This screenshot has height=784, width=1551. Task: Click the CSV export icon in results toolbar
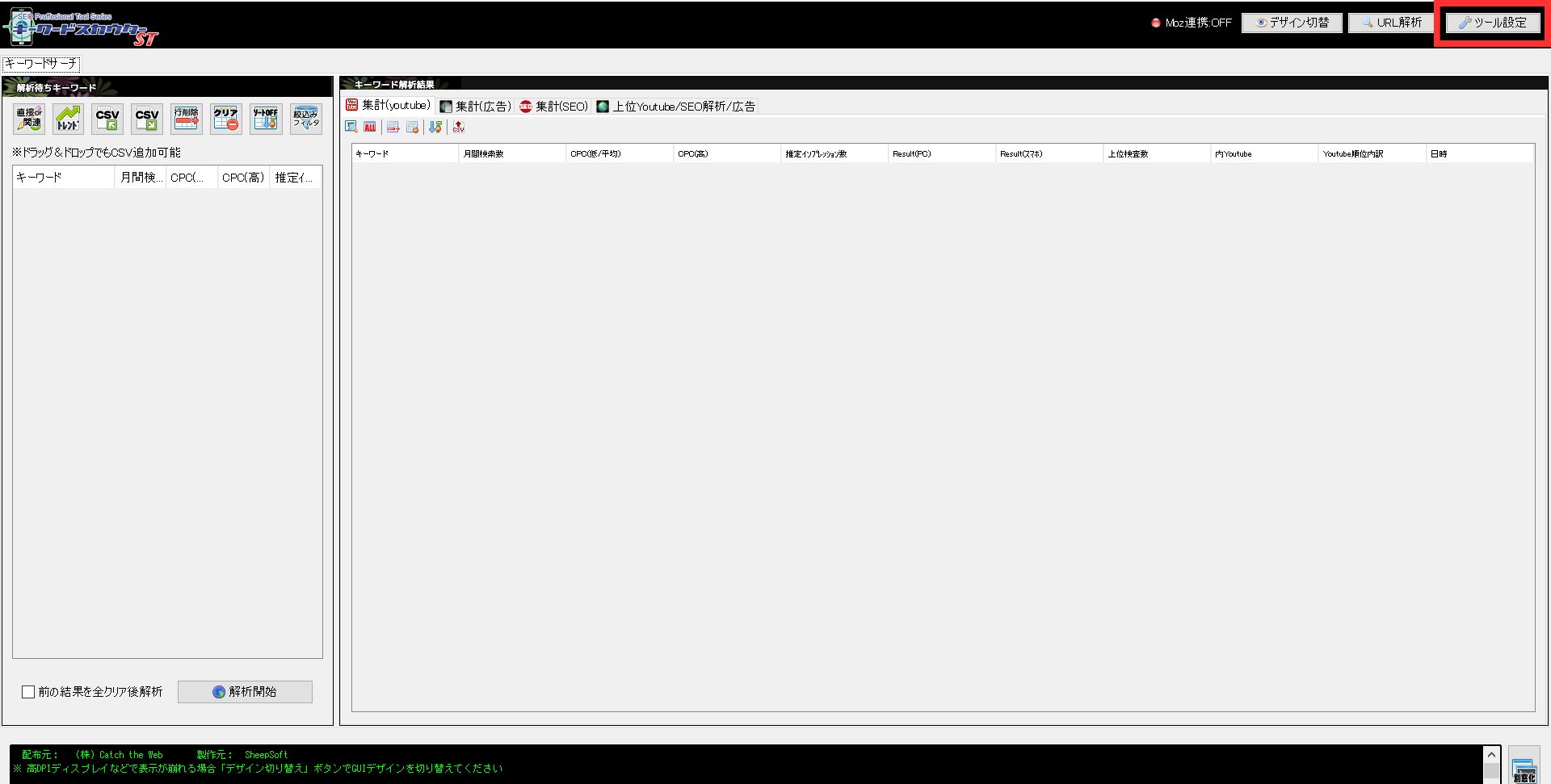point(458,127)
